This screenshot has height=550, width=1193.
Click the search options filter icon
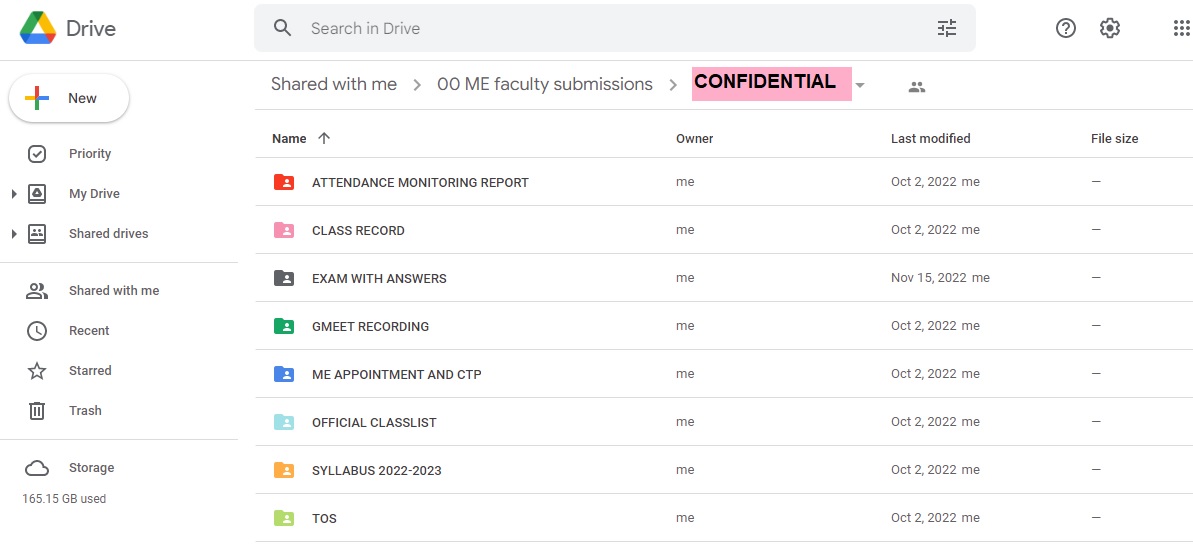(x=946, y=28)
